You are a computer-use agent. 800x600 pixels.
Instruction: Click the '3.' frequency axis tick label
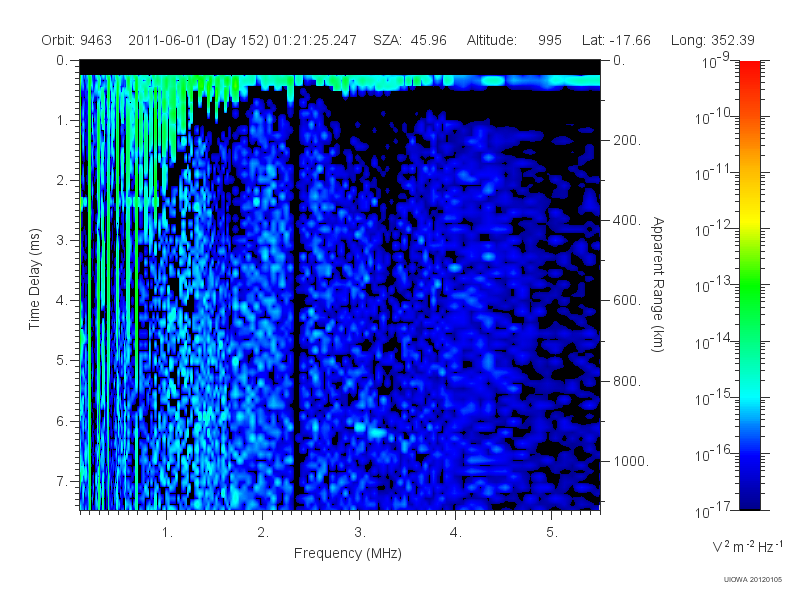(360, 533)
